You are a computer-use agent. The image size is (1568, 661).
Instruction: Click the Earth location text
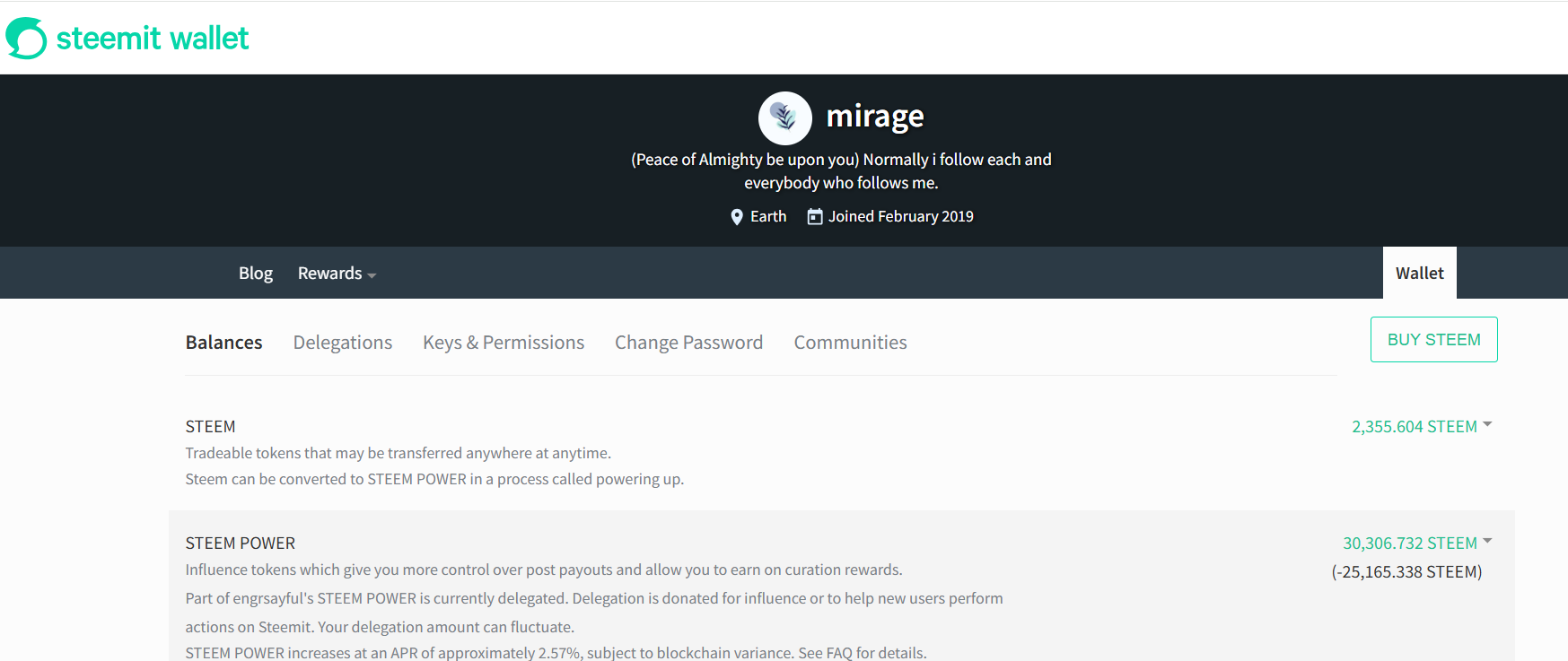[x=768, y=216]
